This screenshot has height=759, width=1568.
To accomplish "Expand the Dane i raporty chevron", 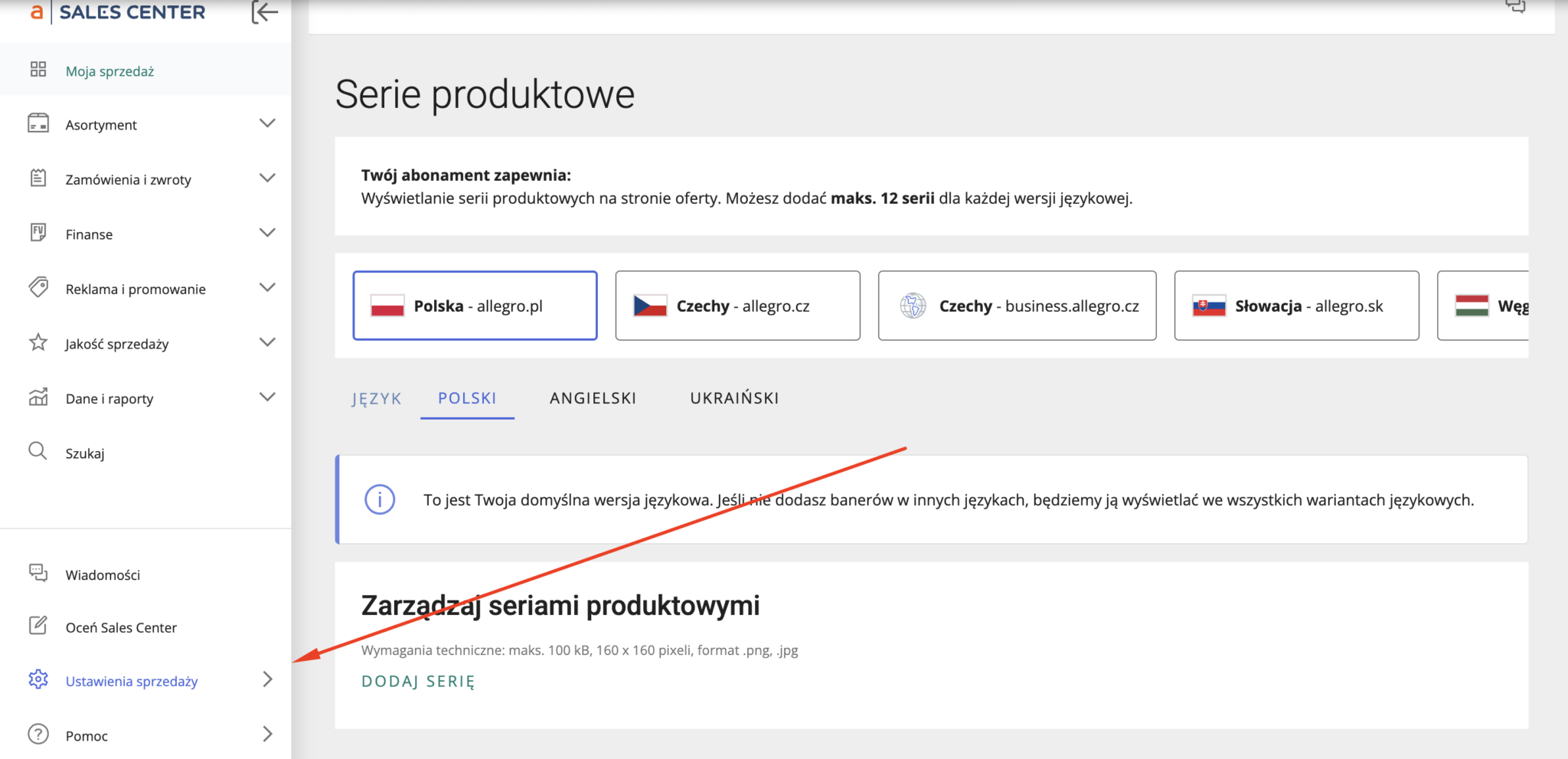I will (267, 397).
